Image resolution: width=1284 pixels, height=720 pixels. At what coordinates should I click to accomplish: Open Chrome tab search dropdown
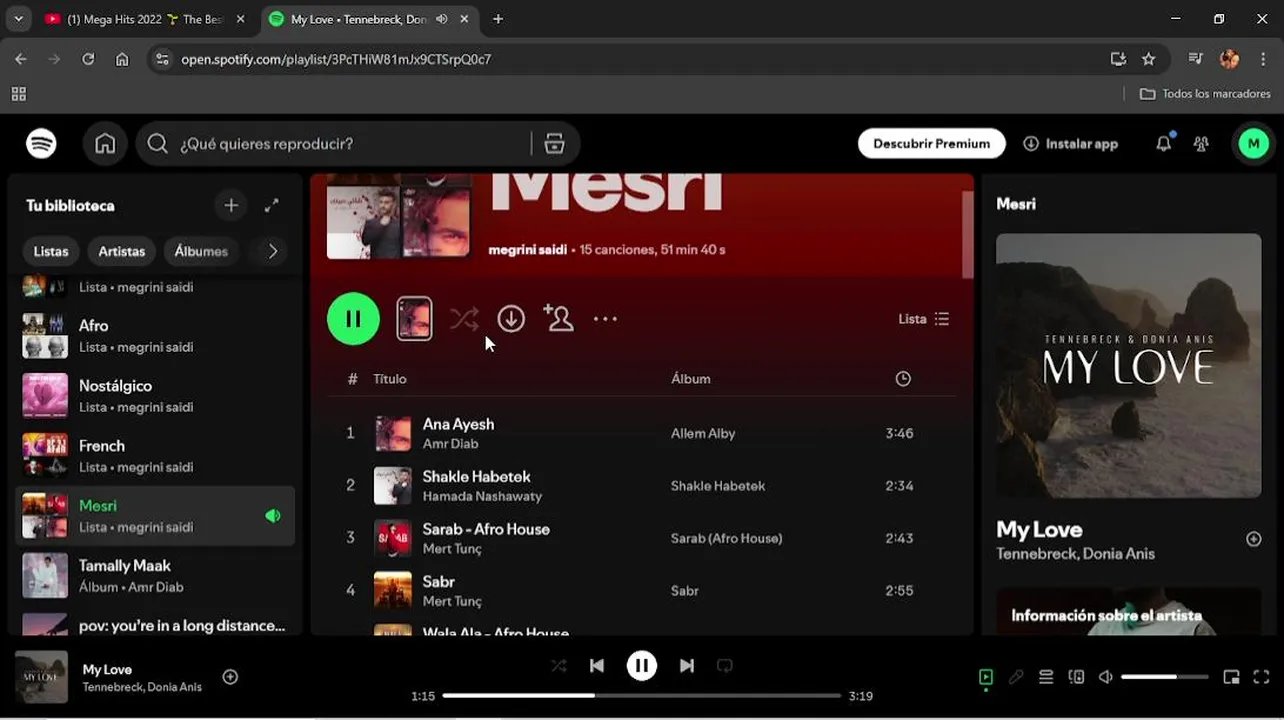(18, 19)
